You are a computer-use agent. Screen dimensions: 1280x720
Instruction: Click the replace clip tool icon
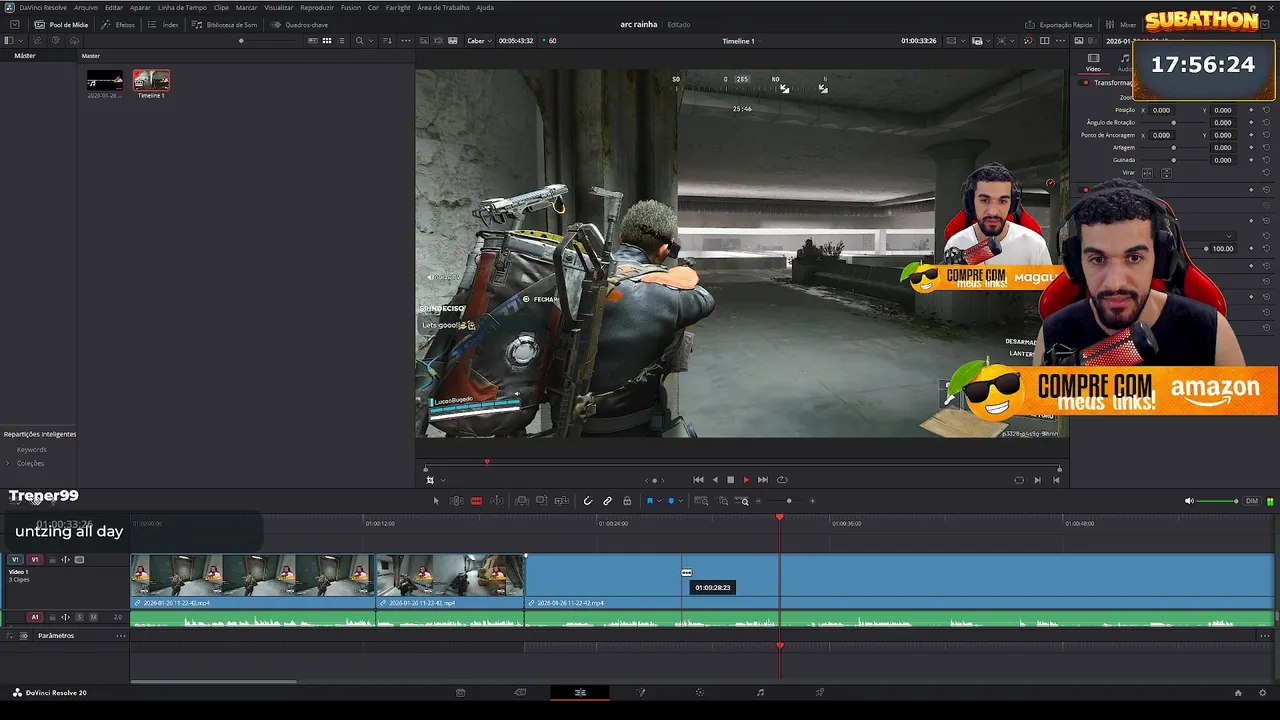(x=562, y=501)
